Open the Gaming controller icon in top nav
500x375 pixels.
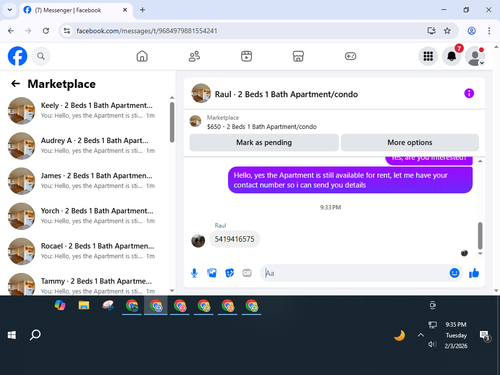click(x=350, y=56)
